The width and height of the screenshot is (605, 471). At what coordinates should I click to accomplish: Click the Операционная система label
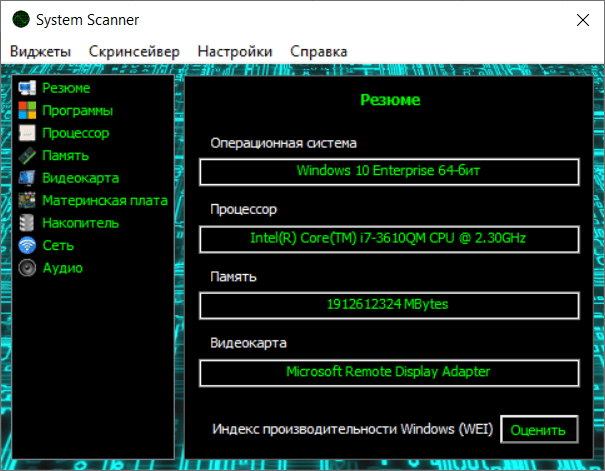tap(283, 143)
